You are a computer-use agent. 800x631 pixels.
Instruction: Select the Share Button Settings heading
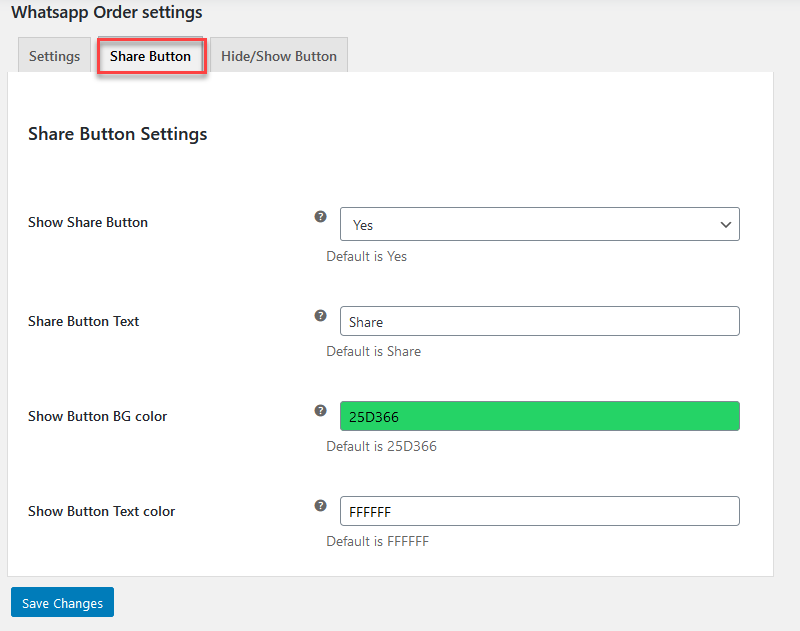pyautogui.click(x=118, y=134)
